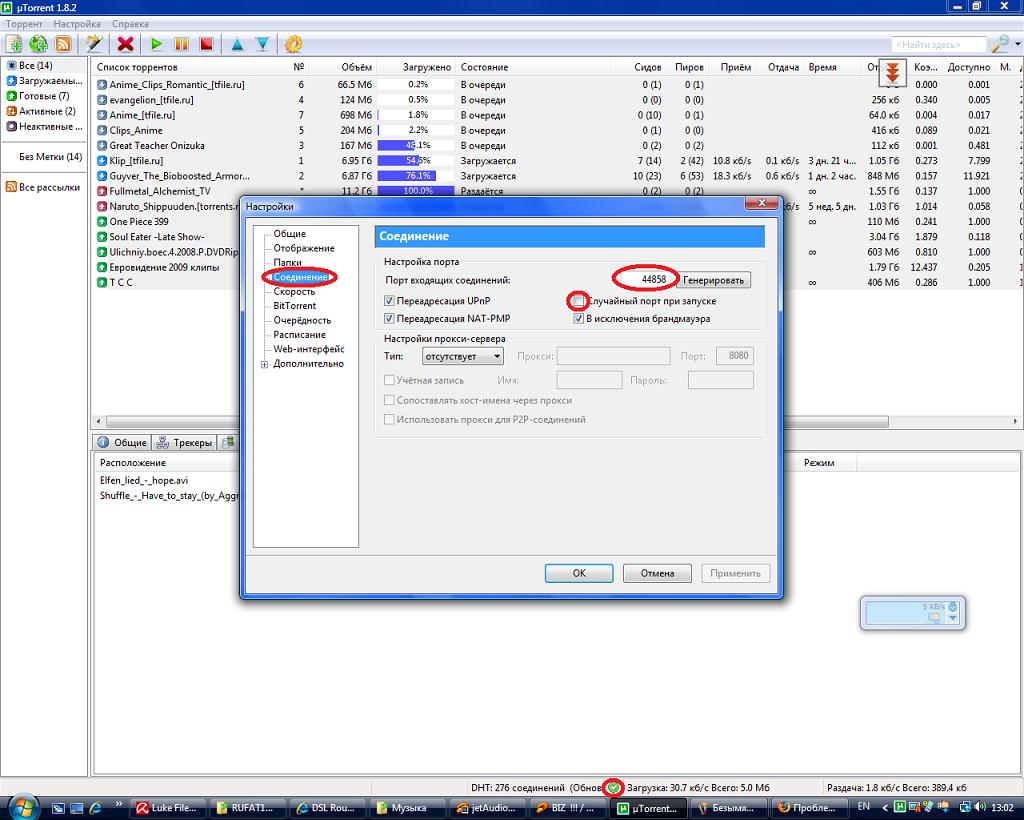Toggle Сопоставлять хост-имена через прокси checkbox

(x=389, y=400)
